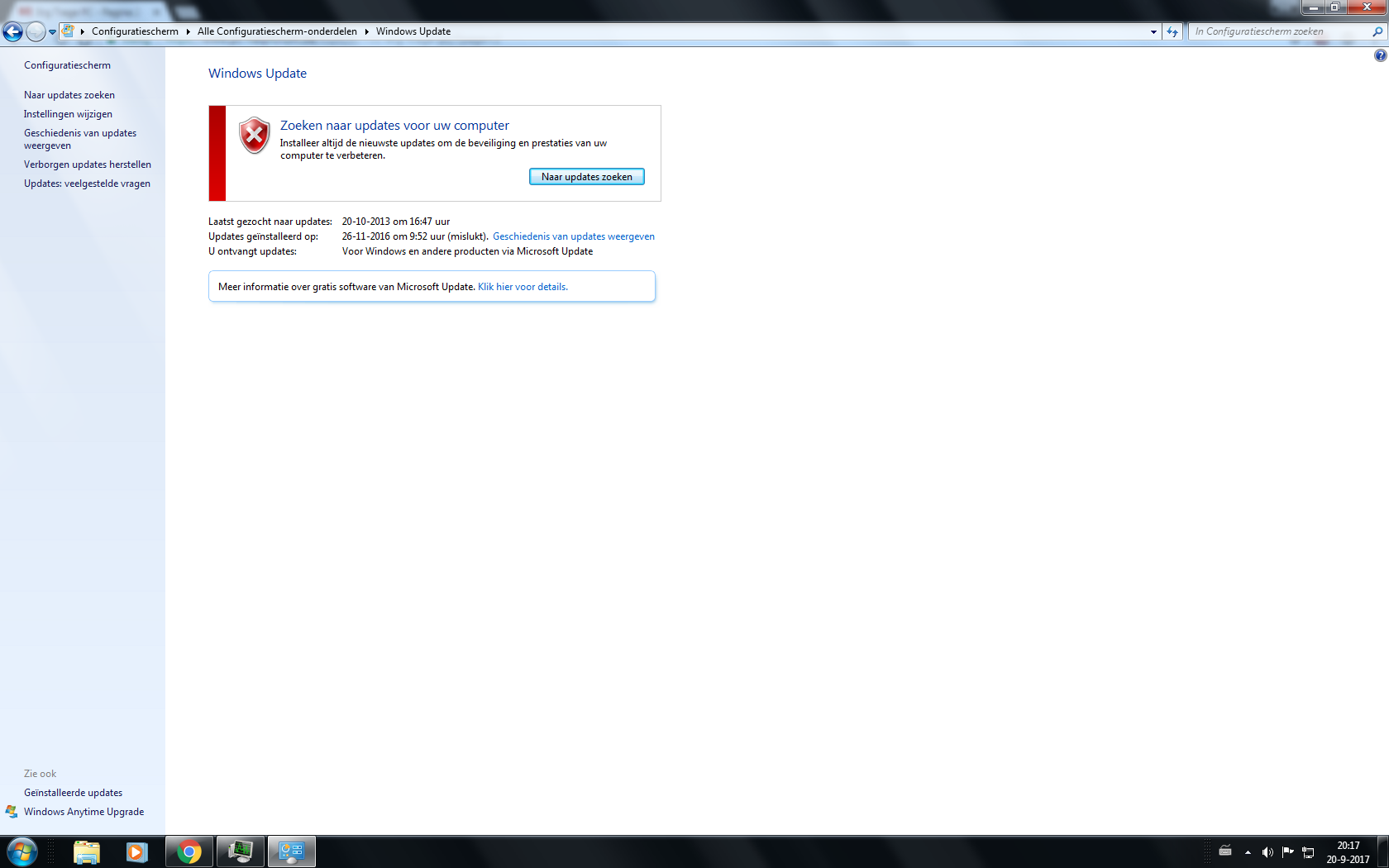Click Naar updates zoeken in sidebar
The height and width of the screenshot is (868, 1389).
coord(69,95)
